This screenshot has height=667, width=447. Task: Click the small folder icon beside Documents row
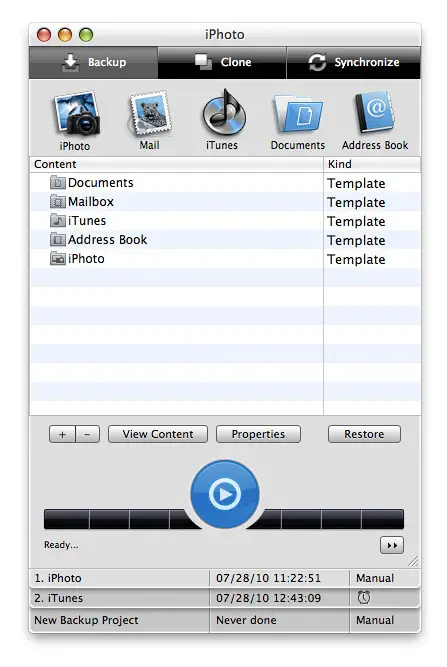tap(58, 182)
